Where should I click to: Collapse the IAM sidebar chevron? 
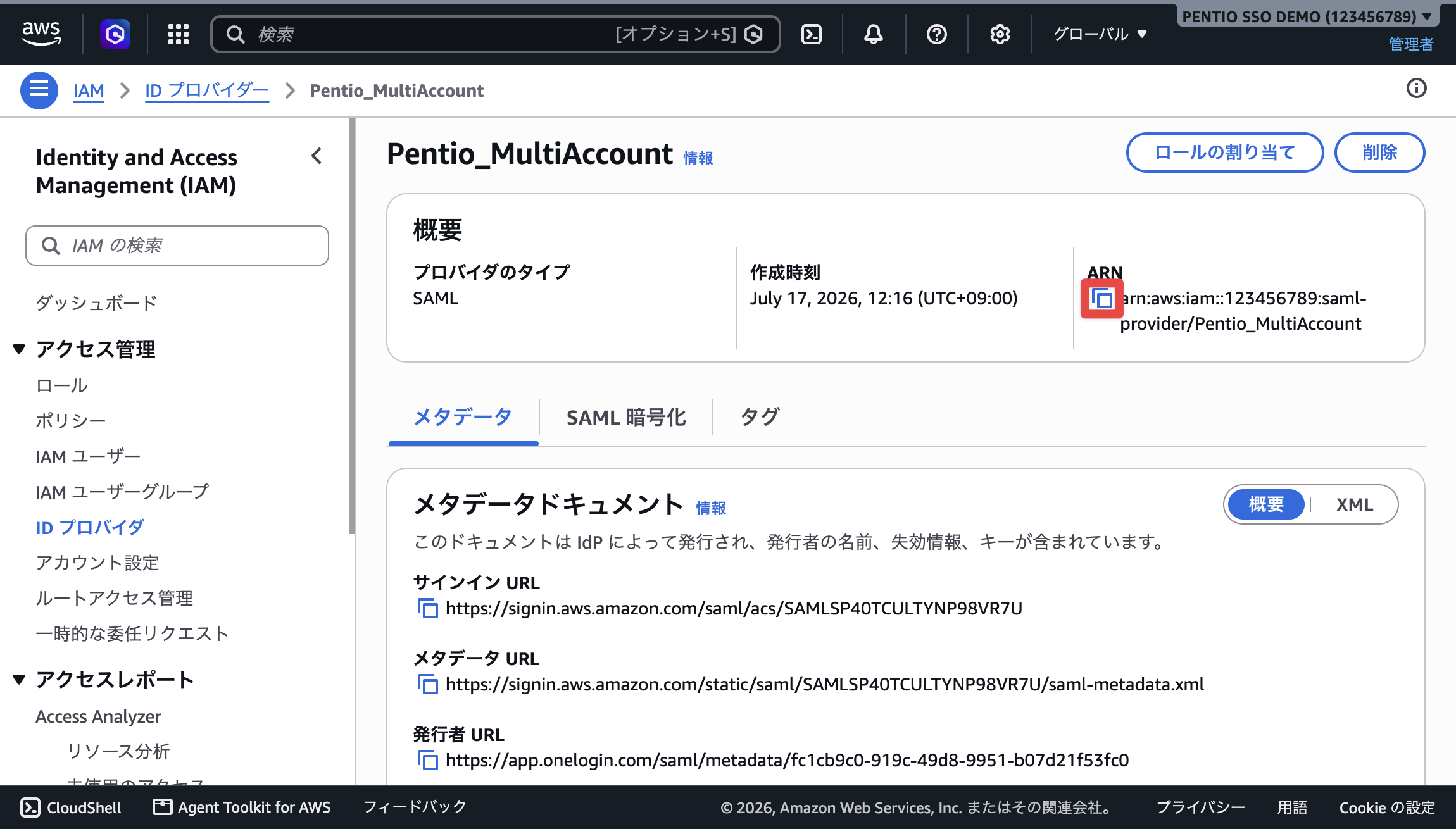(x=317, y=156)
